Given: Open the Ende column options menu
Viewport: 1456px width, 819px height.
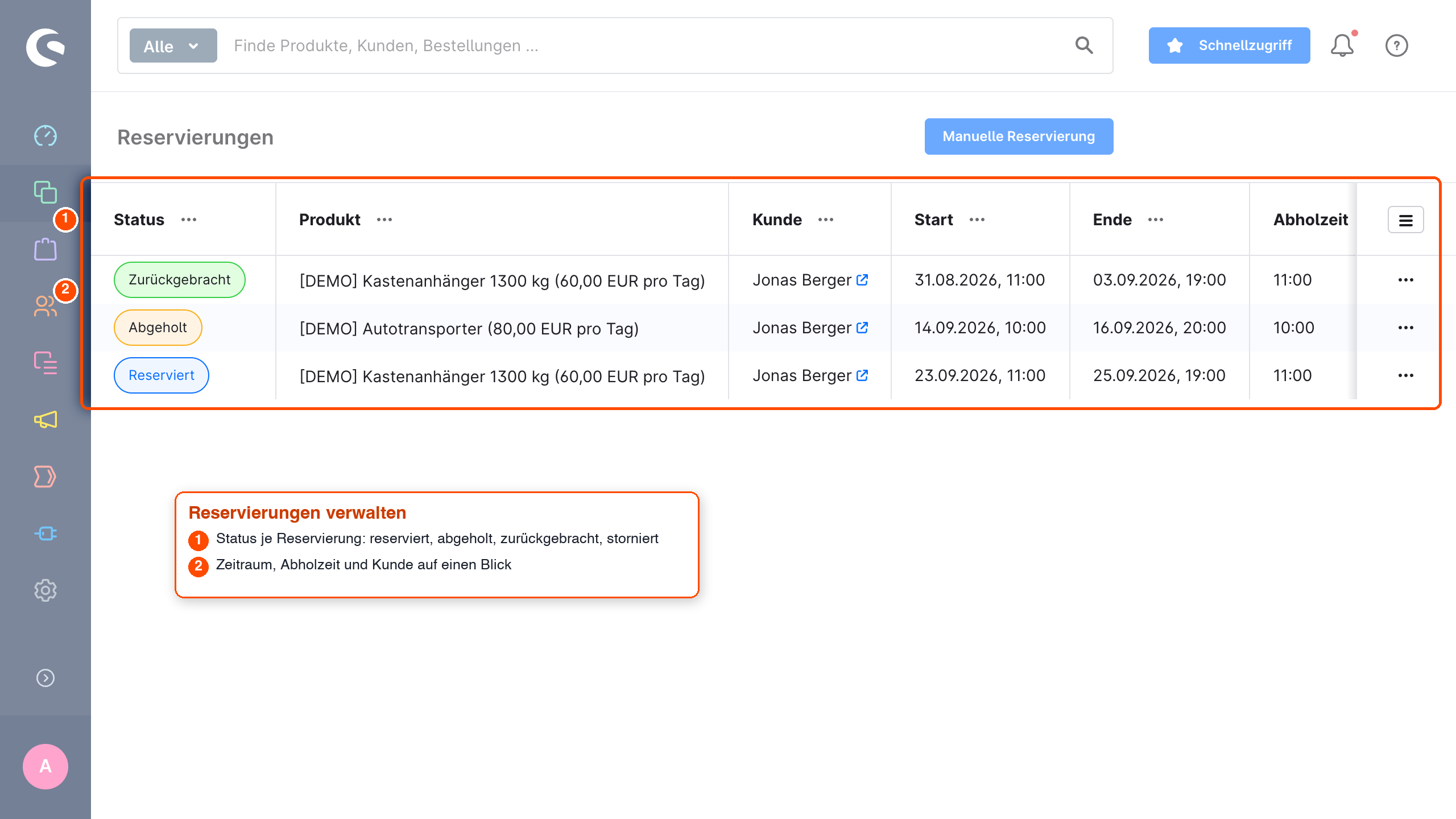Looking at the screenshot, I should click(x=1156, y=220).
